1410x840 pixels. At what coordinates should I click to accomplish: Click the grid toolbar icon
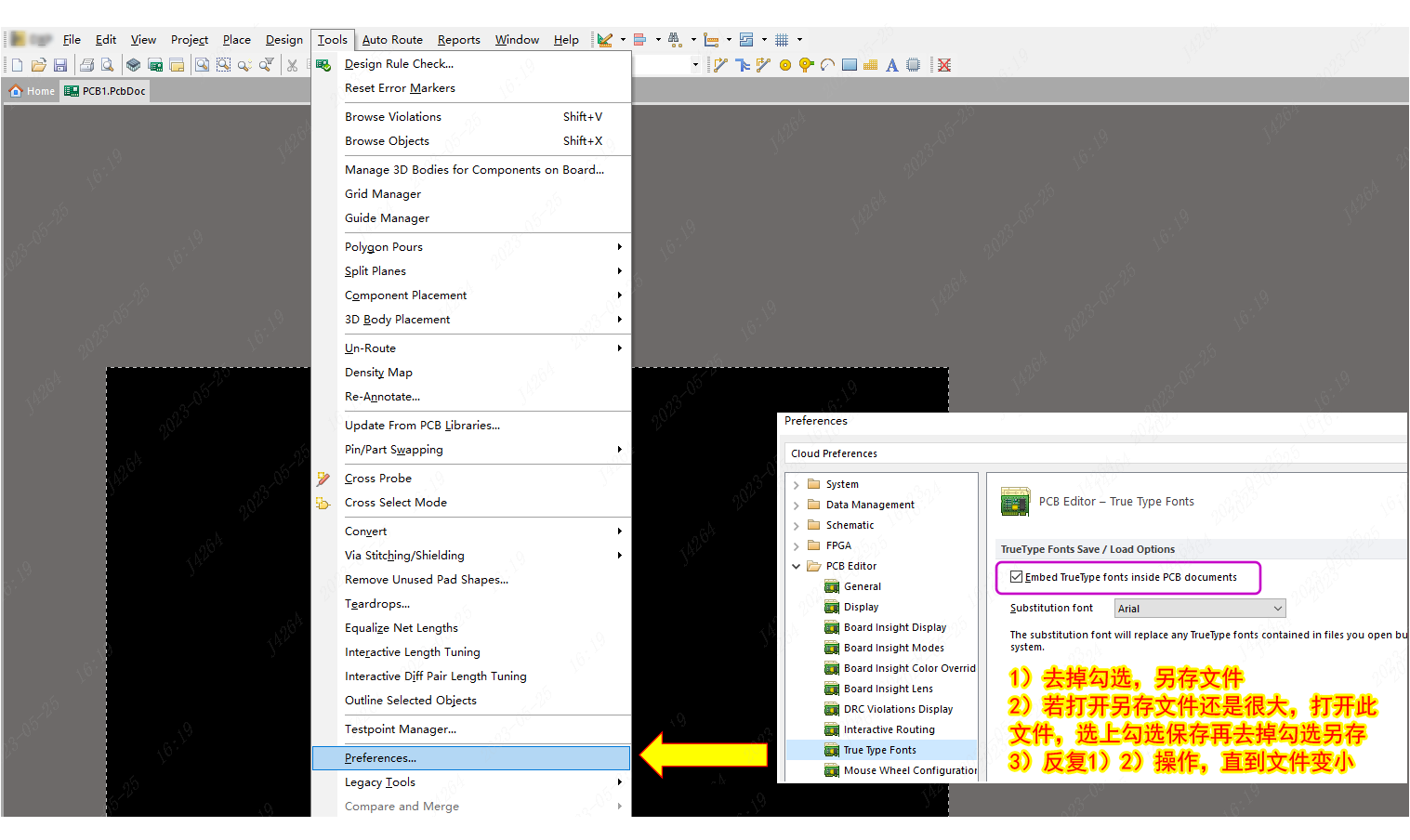tap(782, 40)
